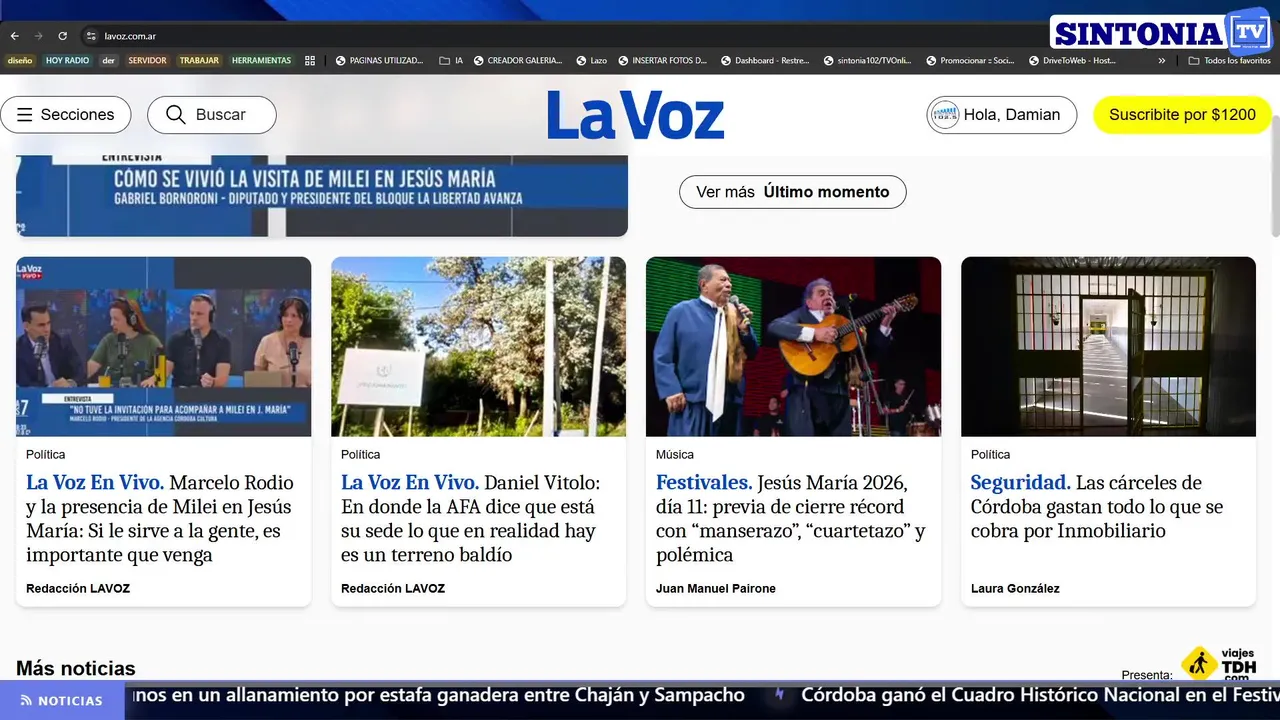The width and height of the screenshot is (1280, 720).
Task: Open the Marcelo Rodio interview thumbnail
Action: click(x=164, y=347)
